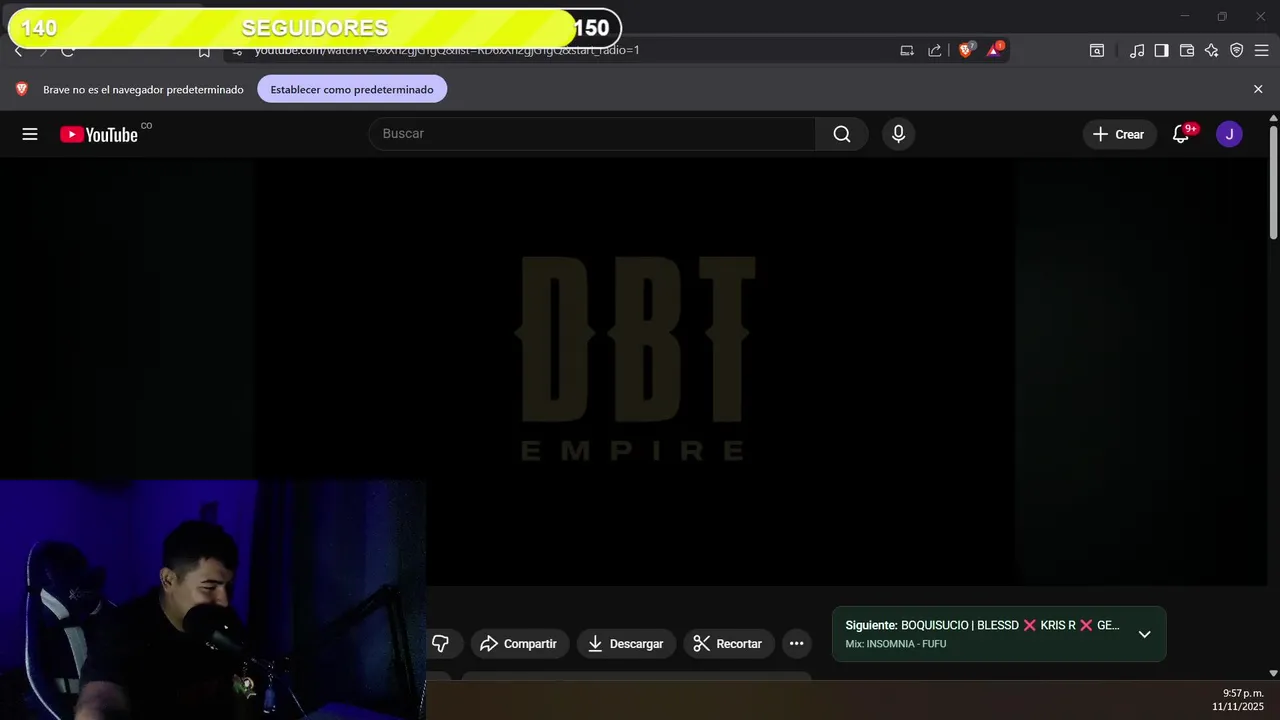Viewport: 1280px width, 720px height.
Task: Open YouTube notifications bell
Action: tap(1181, 134)
